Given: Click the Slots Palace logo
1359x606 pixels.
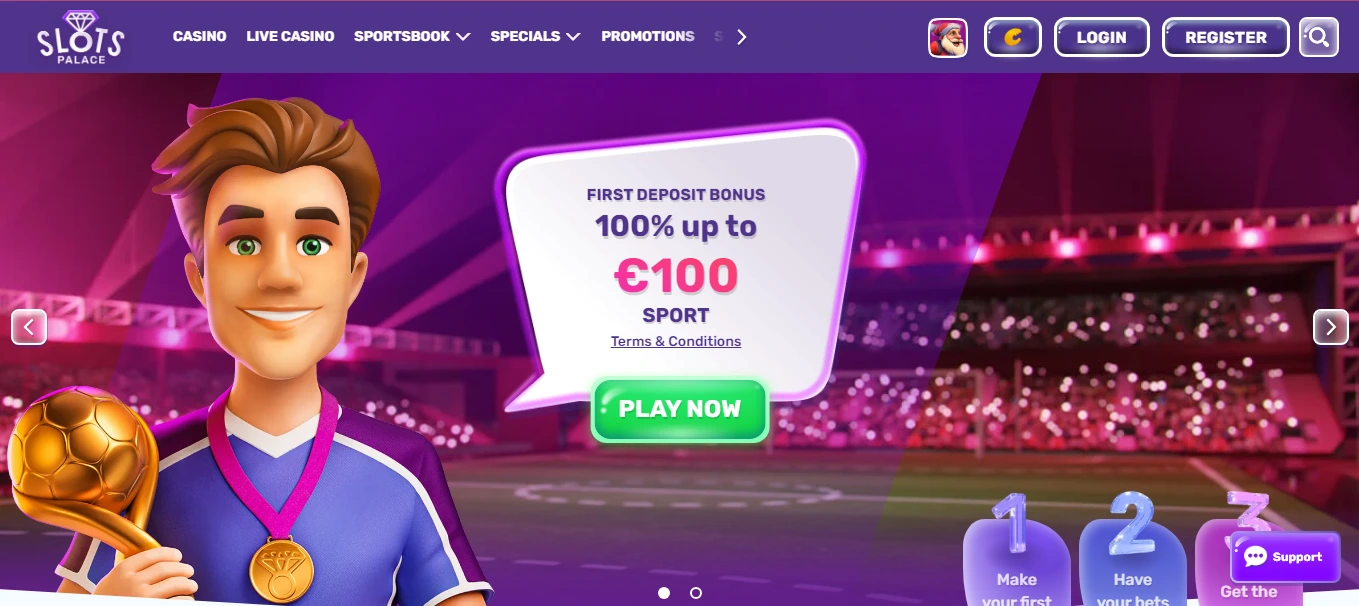Looking at the screenshot, I should 81,37.
